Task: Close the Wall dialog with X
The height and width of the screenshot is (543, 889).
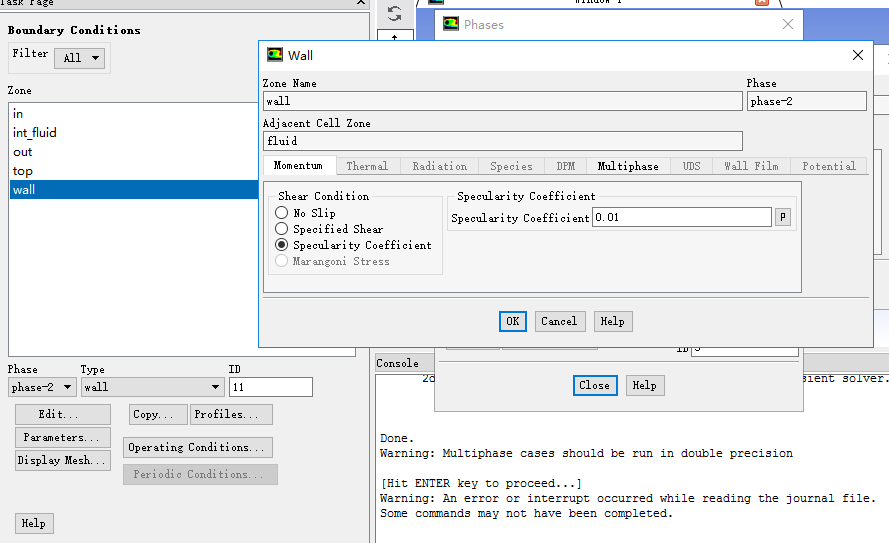Action: point(857,55)
